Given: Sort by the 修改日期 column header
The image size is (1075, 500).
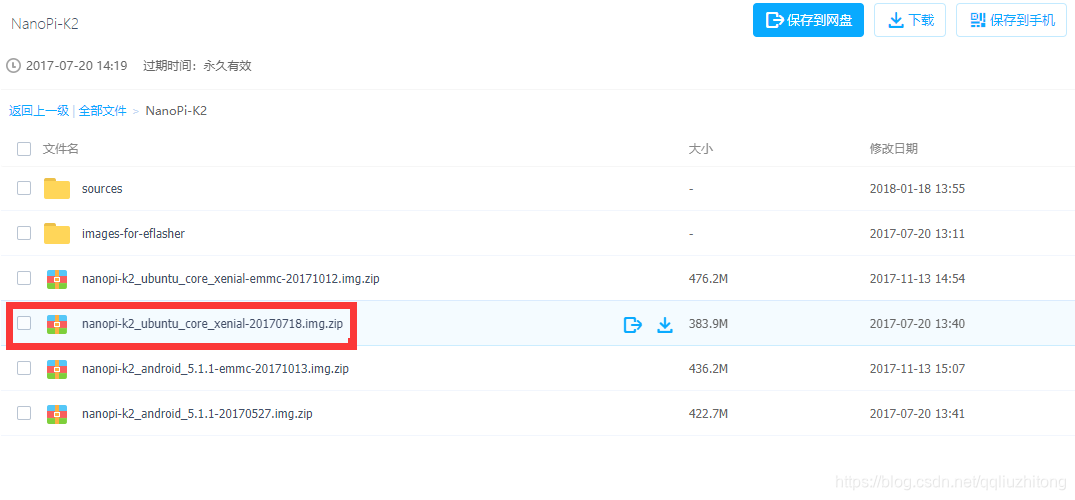Looking at the screenshot, I should point(894,148).
